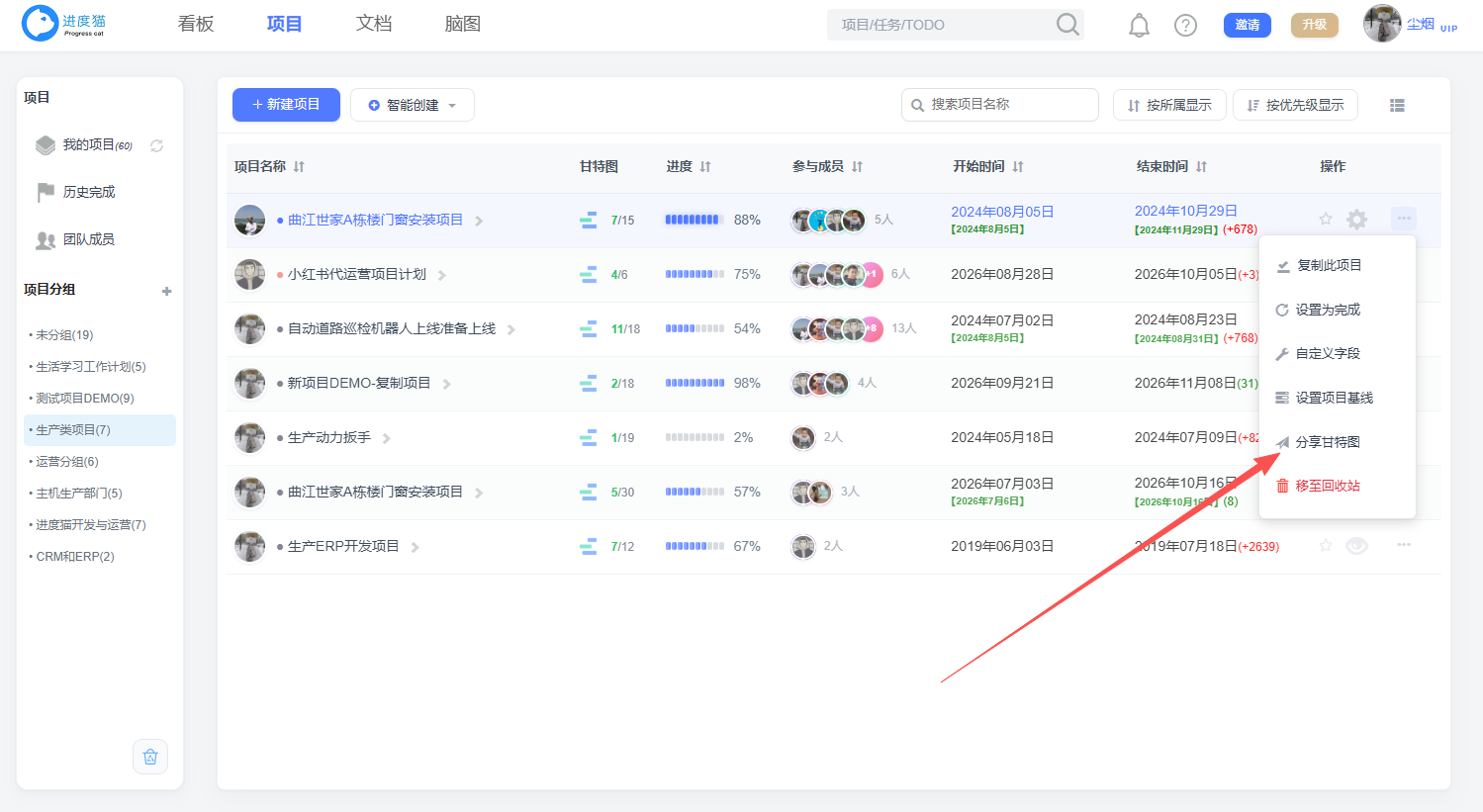Sort by the 进度 column sort icon

[705, 167]
